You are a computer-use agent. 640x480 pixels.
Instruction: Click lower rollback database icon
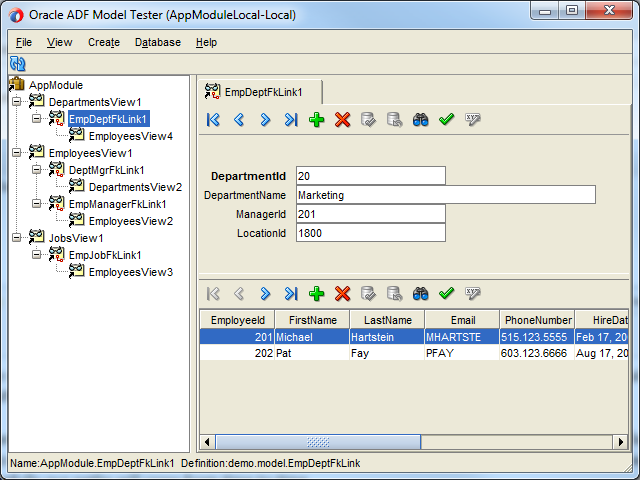394,293
